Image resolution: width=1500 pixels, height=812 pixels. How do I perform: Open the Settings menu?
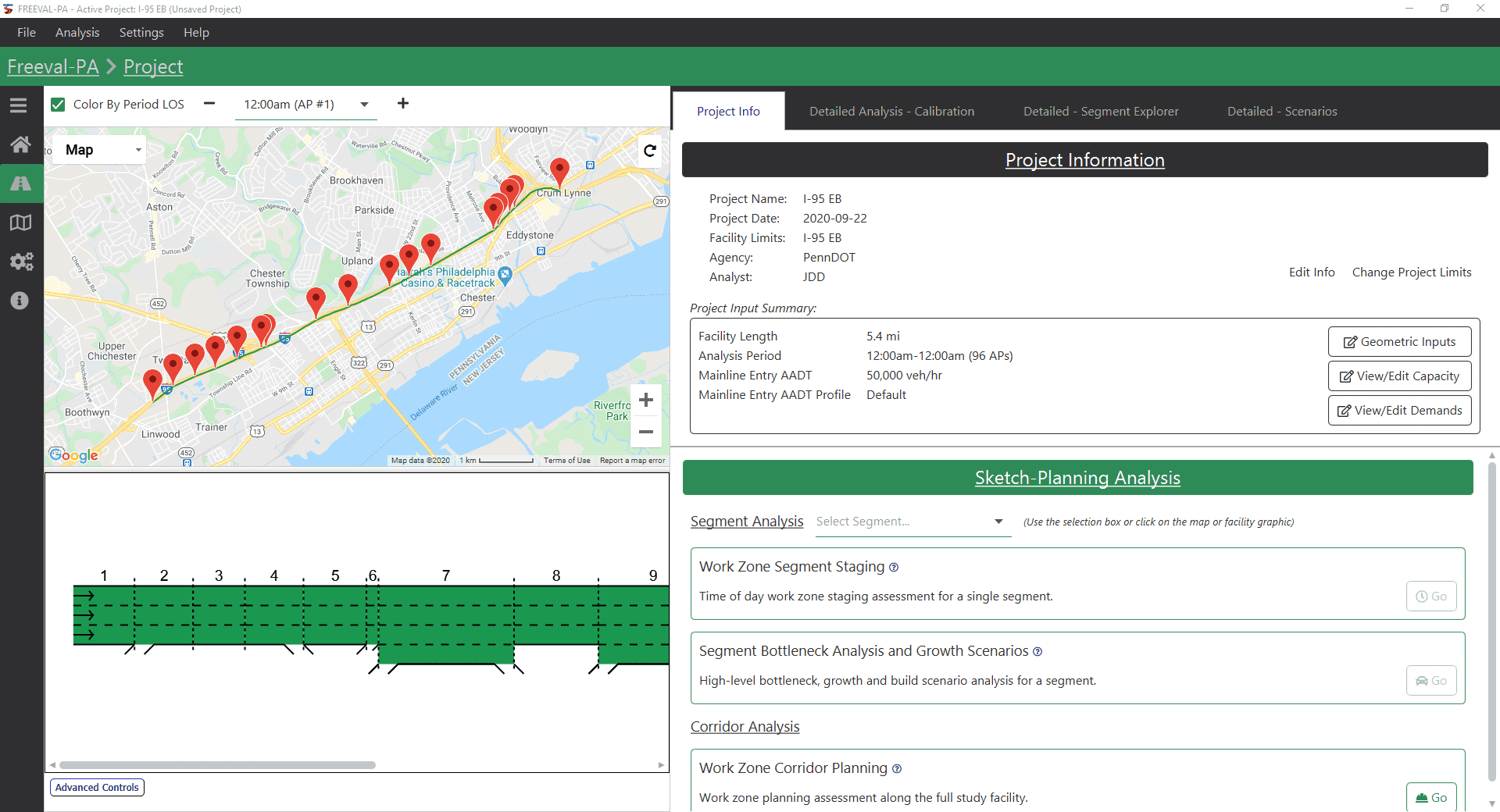pyautogui.click(x=141, y=33)
